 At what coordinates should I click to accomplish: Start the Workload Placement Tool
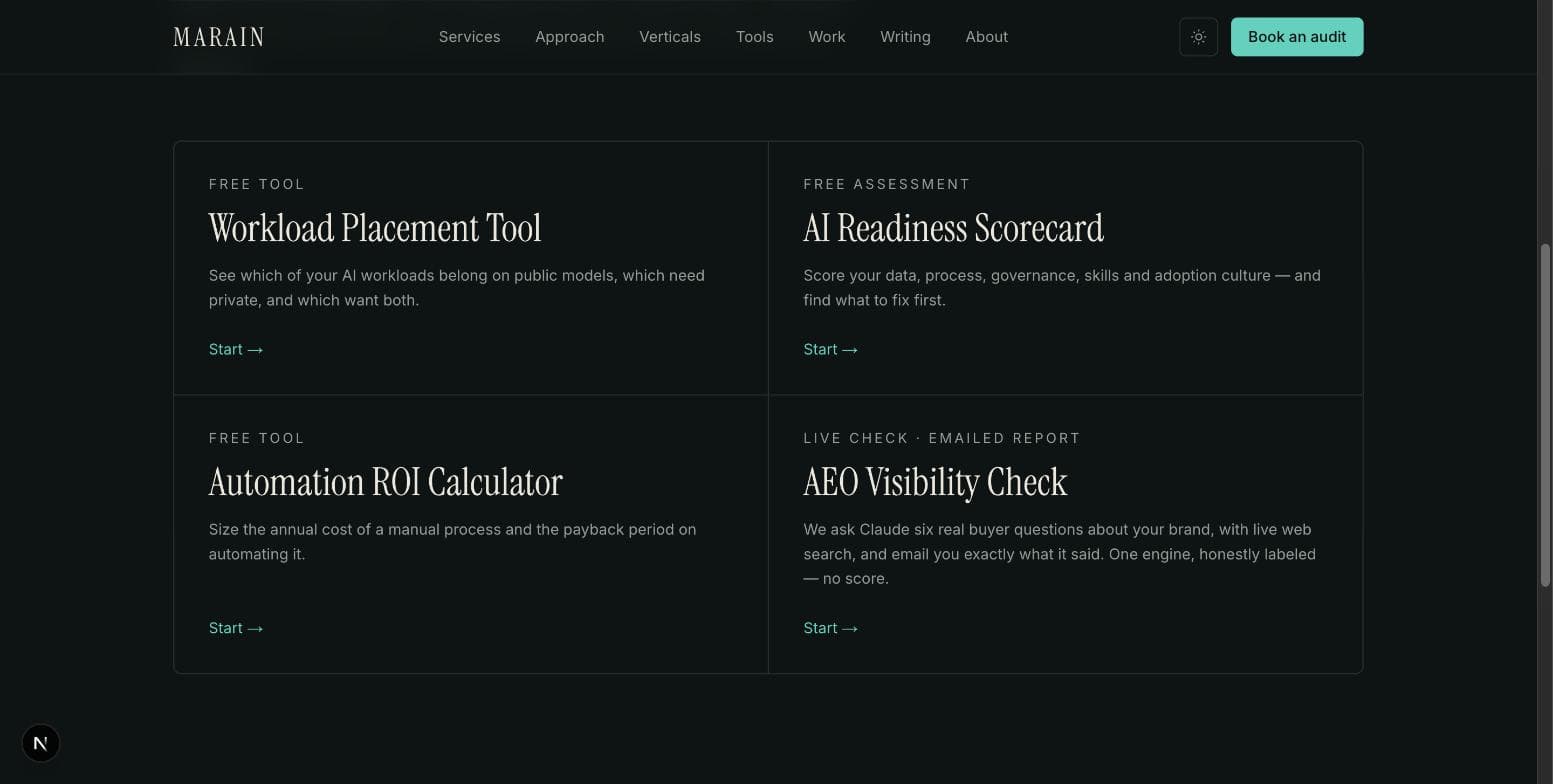click(236, 349)
